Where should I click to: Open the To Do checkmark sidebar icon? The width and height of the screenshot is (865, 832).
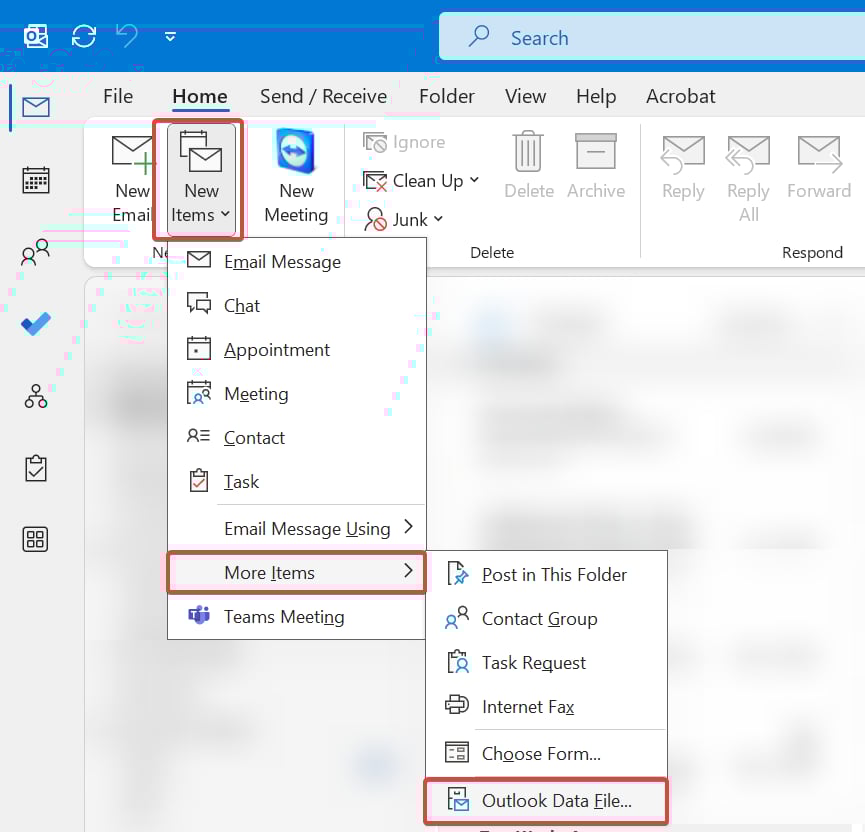pos(36,324)
